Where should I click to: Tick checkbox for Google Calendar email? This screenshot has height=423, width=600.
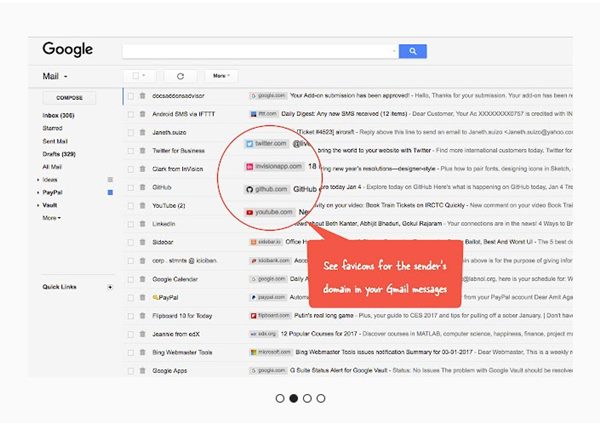[130, 279]
